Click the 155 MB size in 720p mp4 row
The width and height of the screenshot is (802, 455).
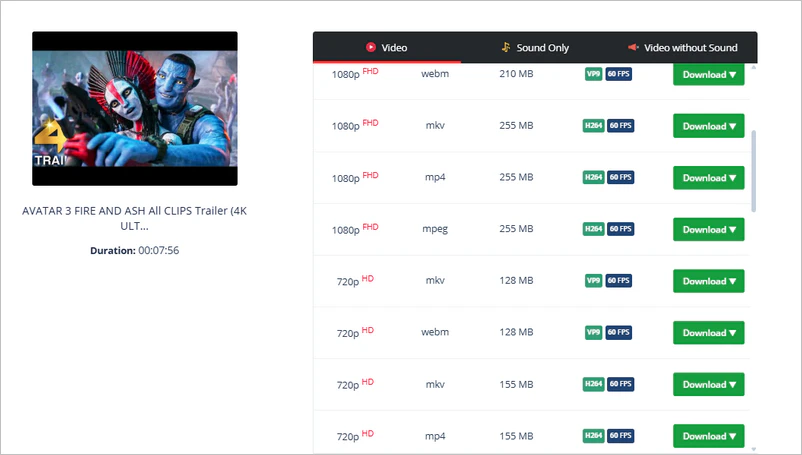click(x=516, y=436)
